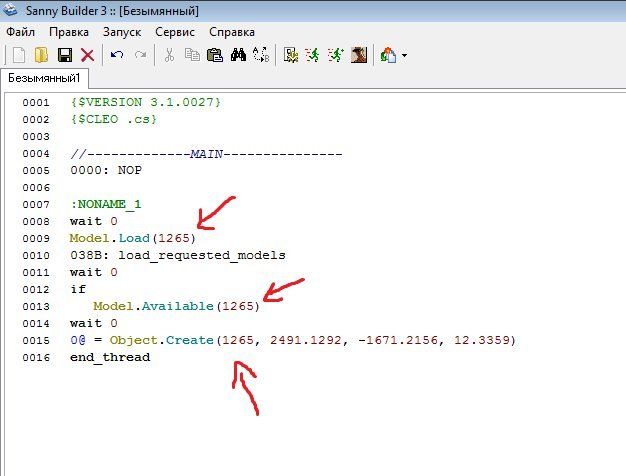Image resolution: width=626 pixels, height=476 pixels.
Task: Open Find with the binoculars icon
Action: (x=238, y=55)
